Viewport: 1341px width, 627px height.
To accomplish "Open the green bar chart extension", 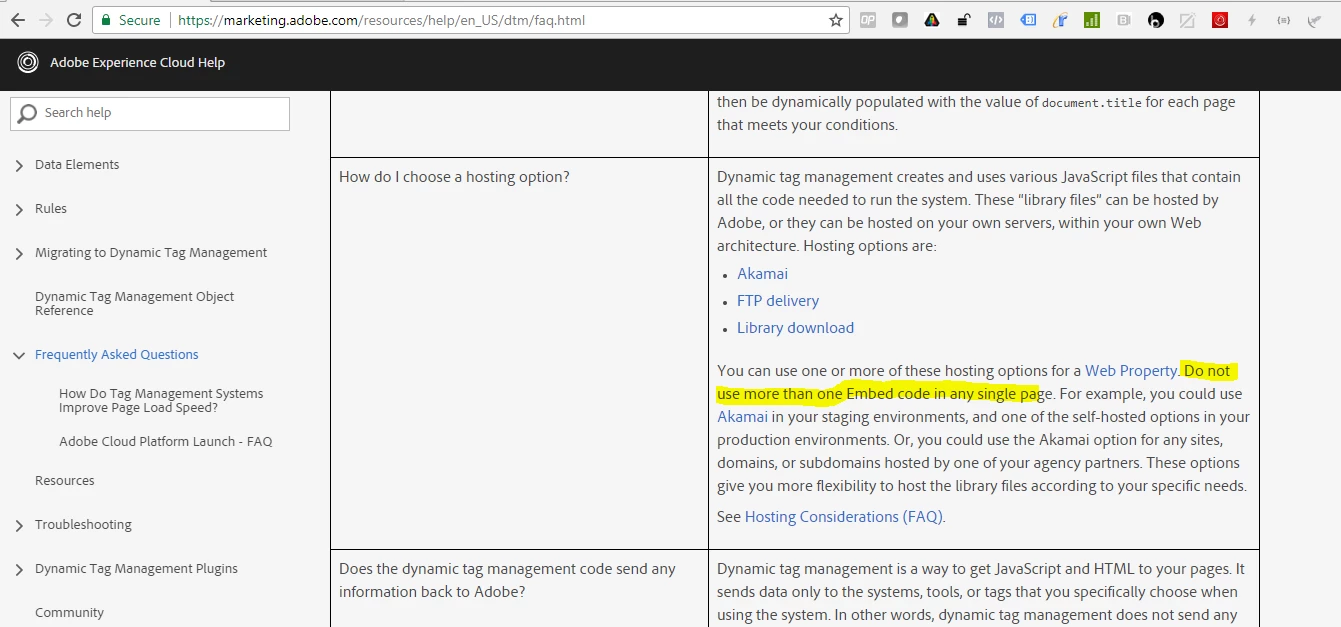I will tap(1092, 20).
